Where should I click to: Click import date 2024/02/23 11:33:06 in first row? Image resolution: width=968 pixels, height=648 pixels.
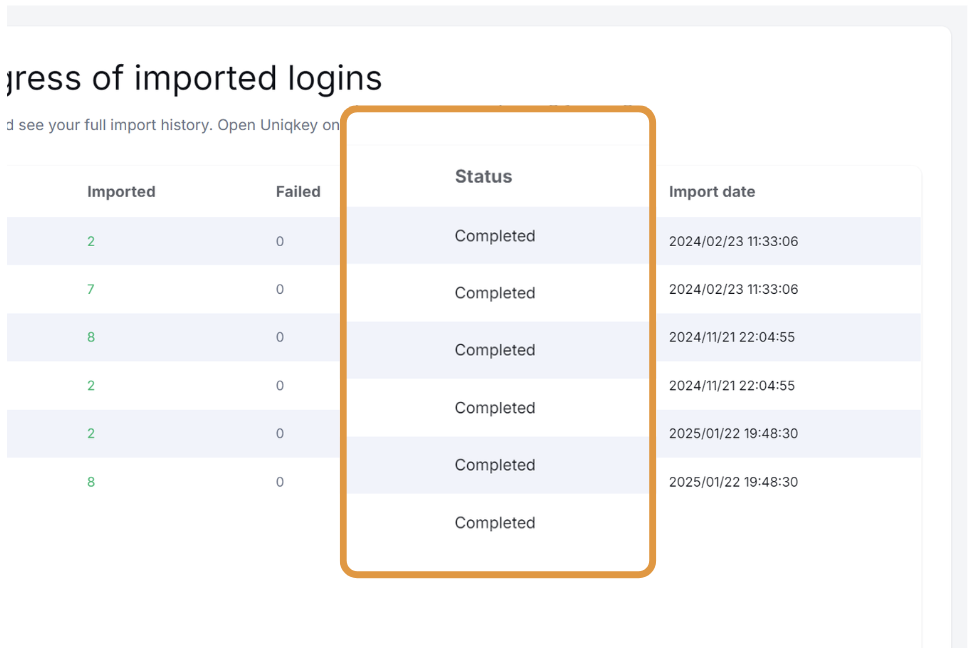click(733, 241)
